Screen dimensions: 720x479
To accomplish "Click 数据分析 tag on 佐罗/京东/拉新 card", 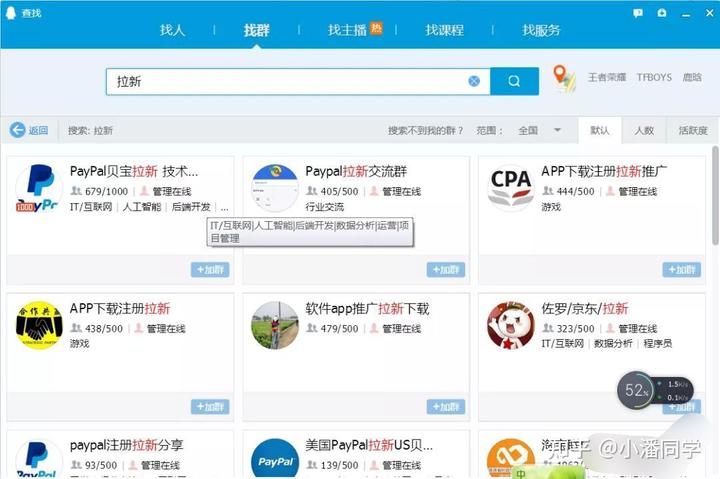I will [x=613, y=344].
